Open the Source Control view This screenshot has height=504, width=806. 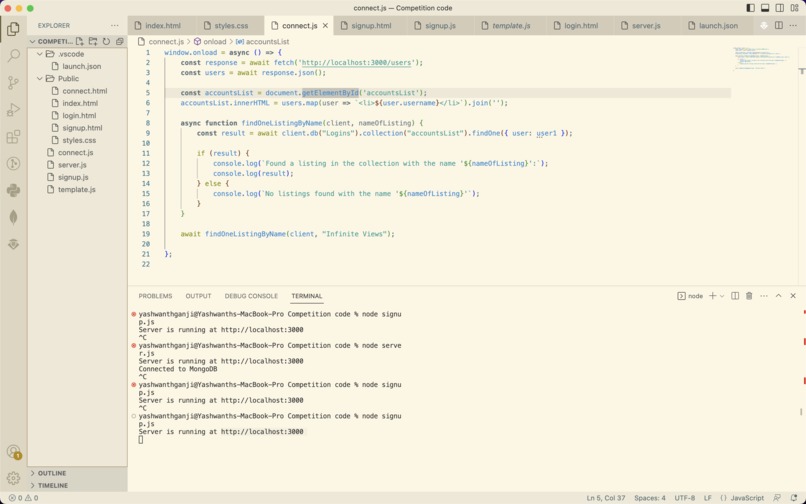13,82
